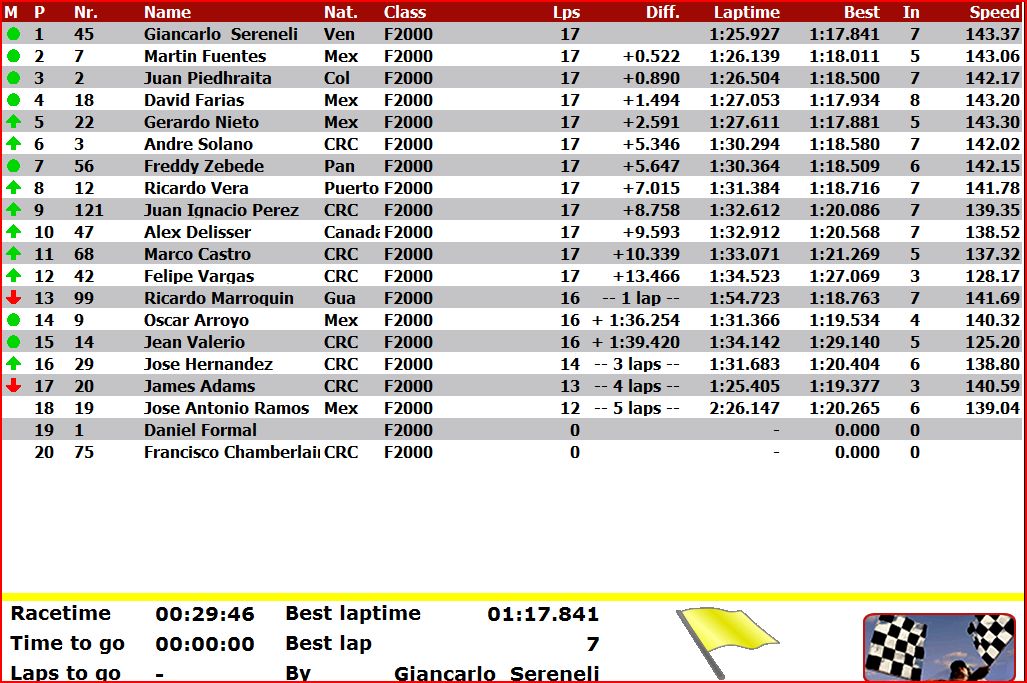Click the checkered flag image
The image size is (1027, 683).
click(x=938, y=646)
